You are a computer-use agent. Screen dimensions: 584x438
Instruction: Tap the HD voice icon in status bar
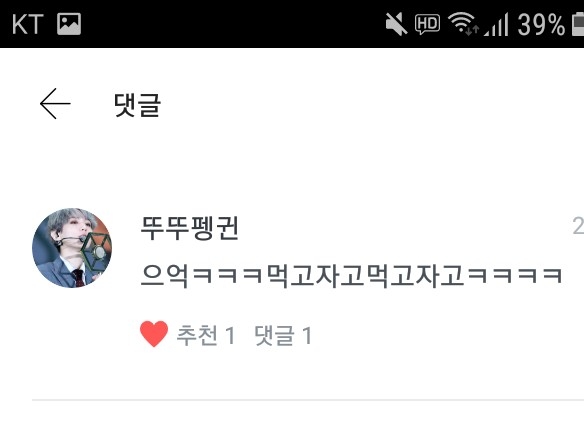pyautogui.click(x=427, y=24)
